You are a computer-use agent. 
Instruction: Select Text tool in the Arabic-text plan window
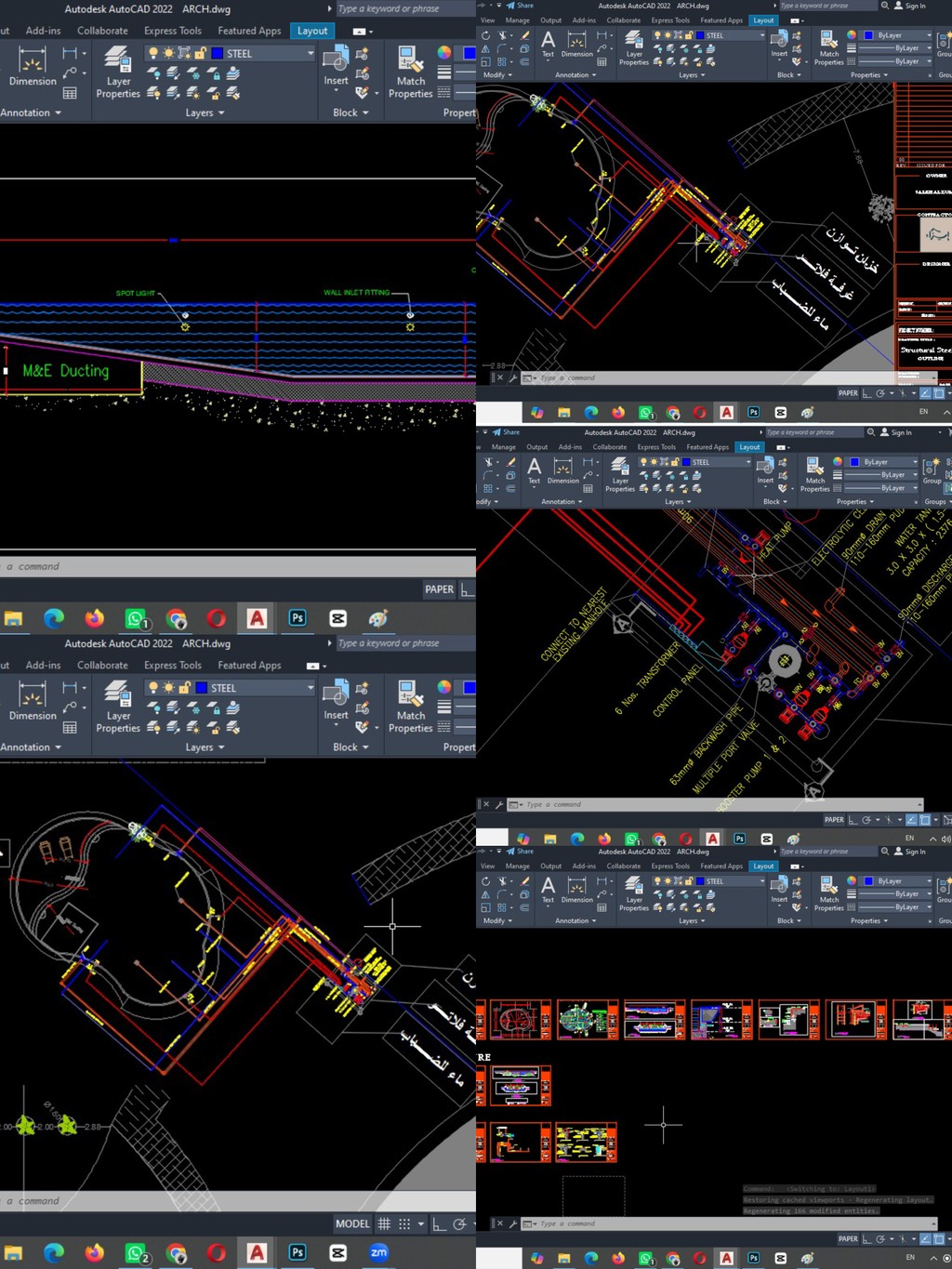[548, 44]
